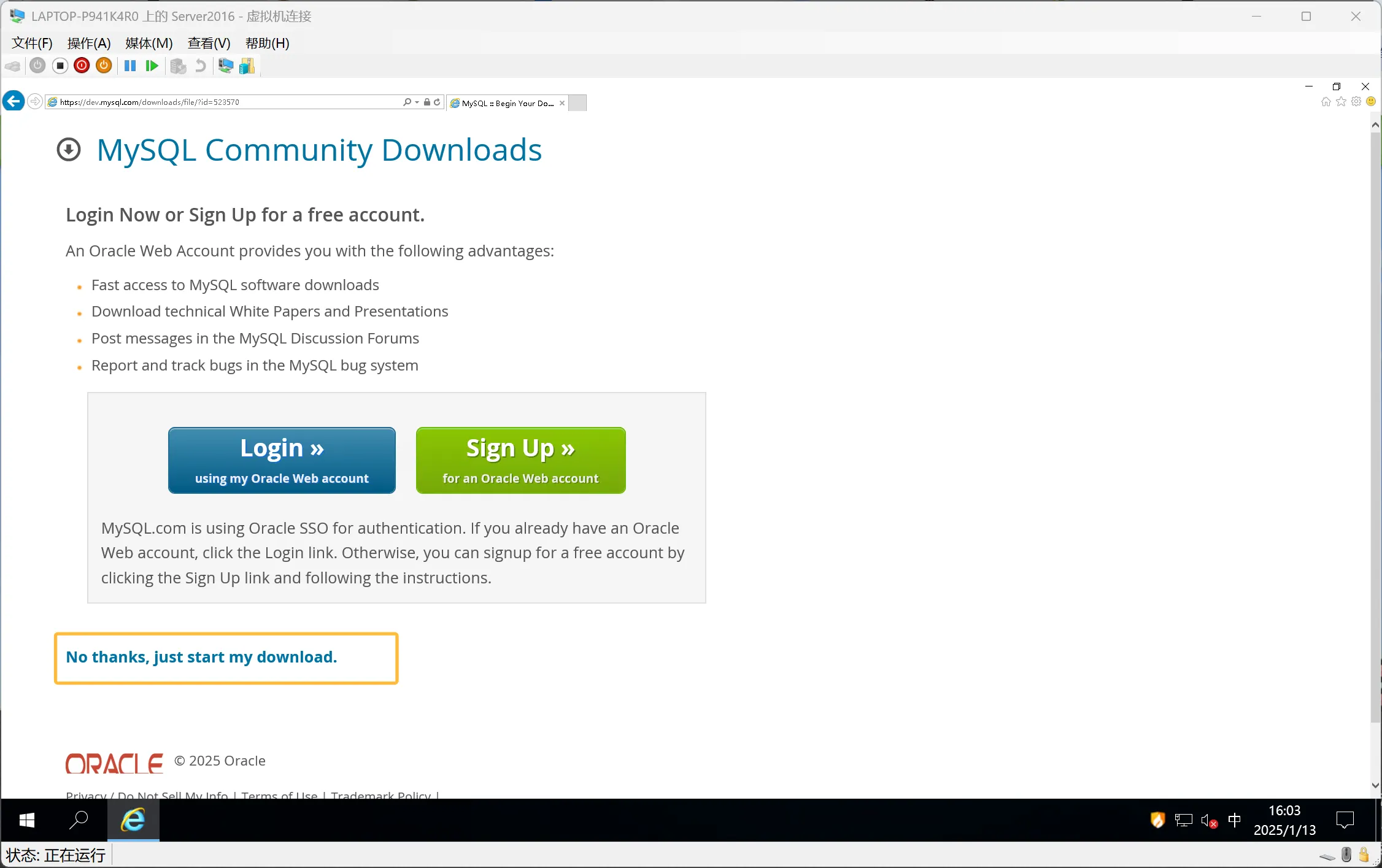The image size is (1382, 868).
Task: Click the text "Fast access to MySQL software downloads"
Action: pos(235,285)
